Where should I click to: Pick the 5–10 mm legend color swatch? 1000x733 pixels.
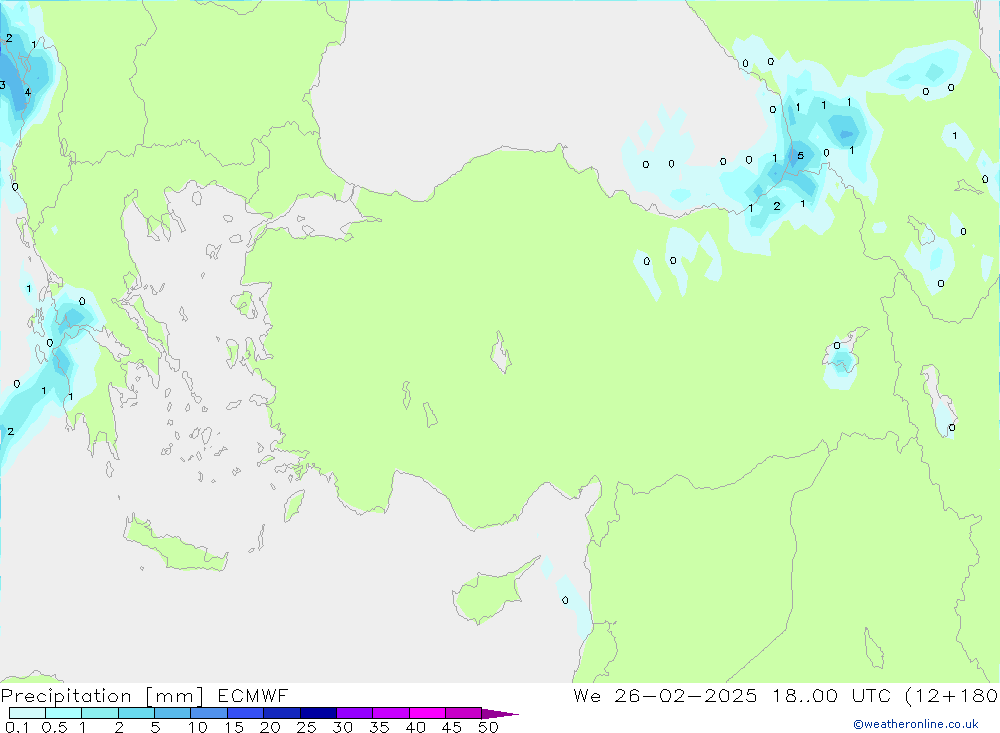(x=173, y=713)
